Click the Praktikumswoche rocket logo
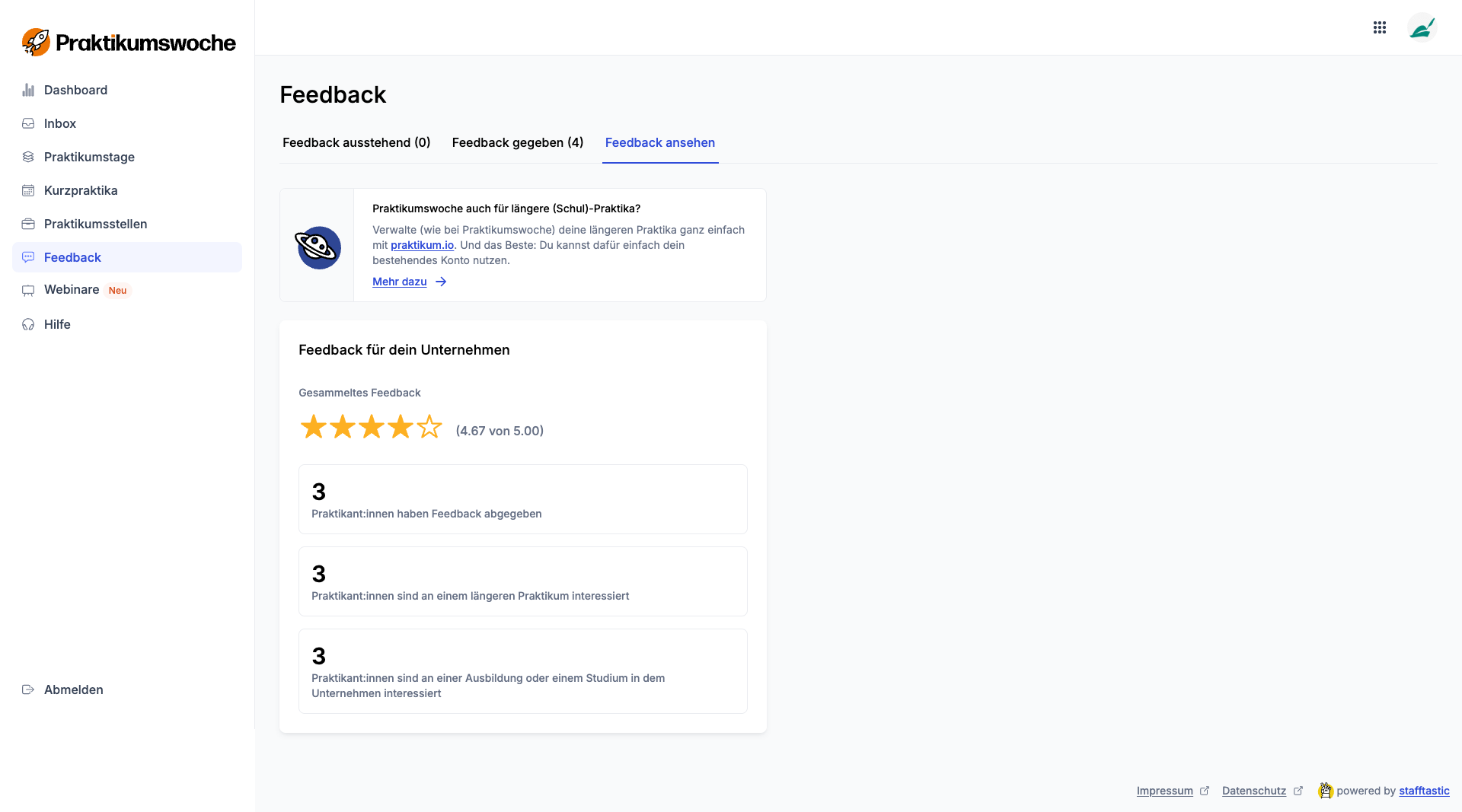 click(36, 43)
